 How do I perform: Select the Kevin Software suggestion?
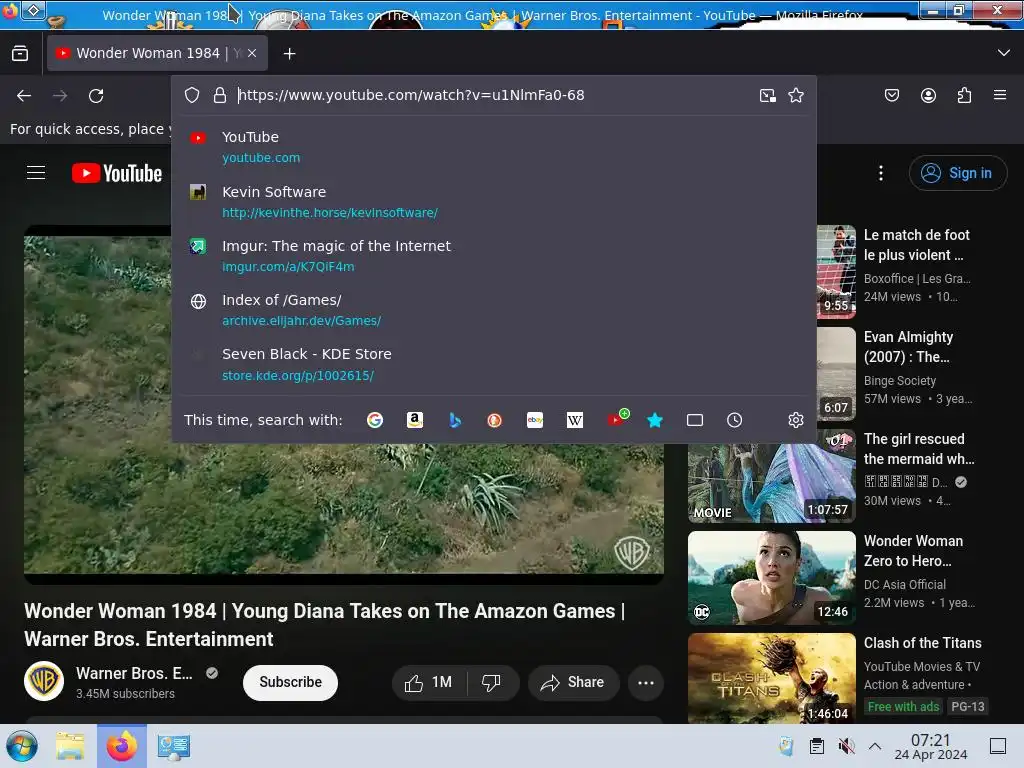494,202
